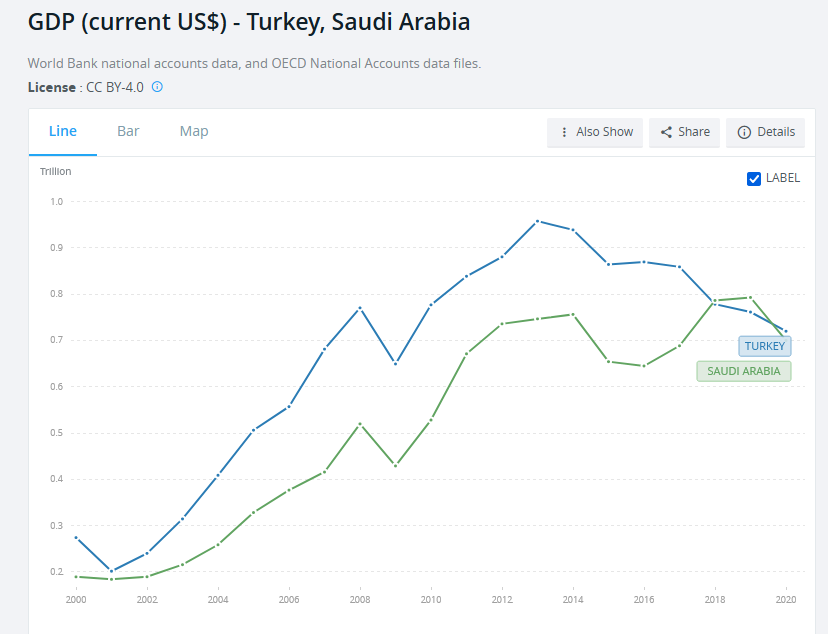Click Saudi Arabia's 2014 data point
This screenshot has width=828, height=634.
click(572, 314)
